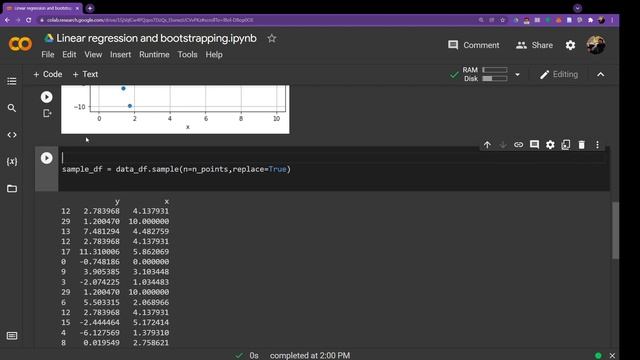Click in the code editor line with sample_df

(176, 169)
